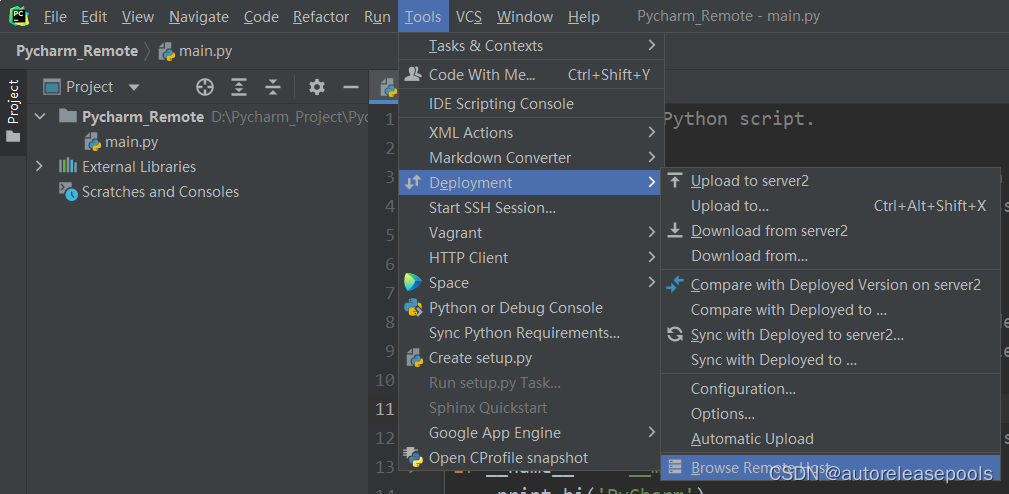The height and width of the screenshot is (494, 1009).
Task: Open the Project view dropdown arrow
Action: coord(133,87)
